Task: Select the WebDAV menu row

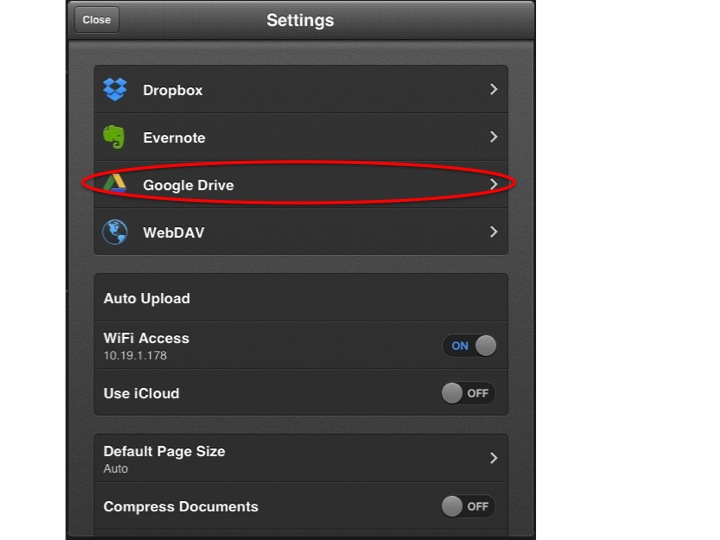Action: tap(300, 232)
